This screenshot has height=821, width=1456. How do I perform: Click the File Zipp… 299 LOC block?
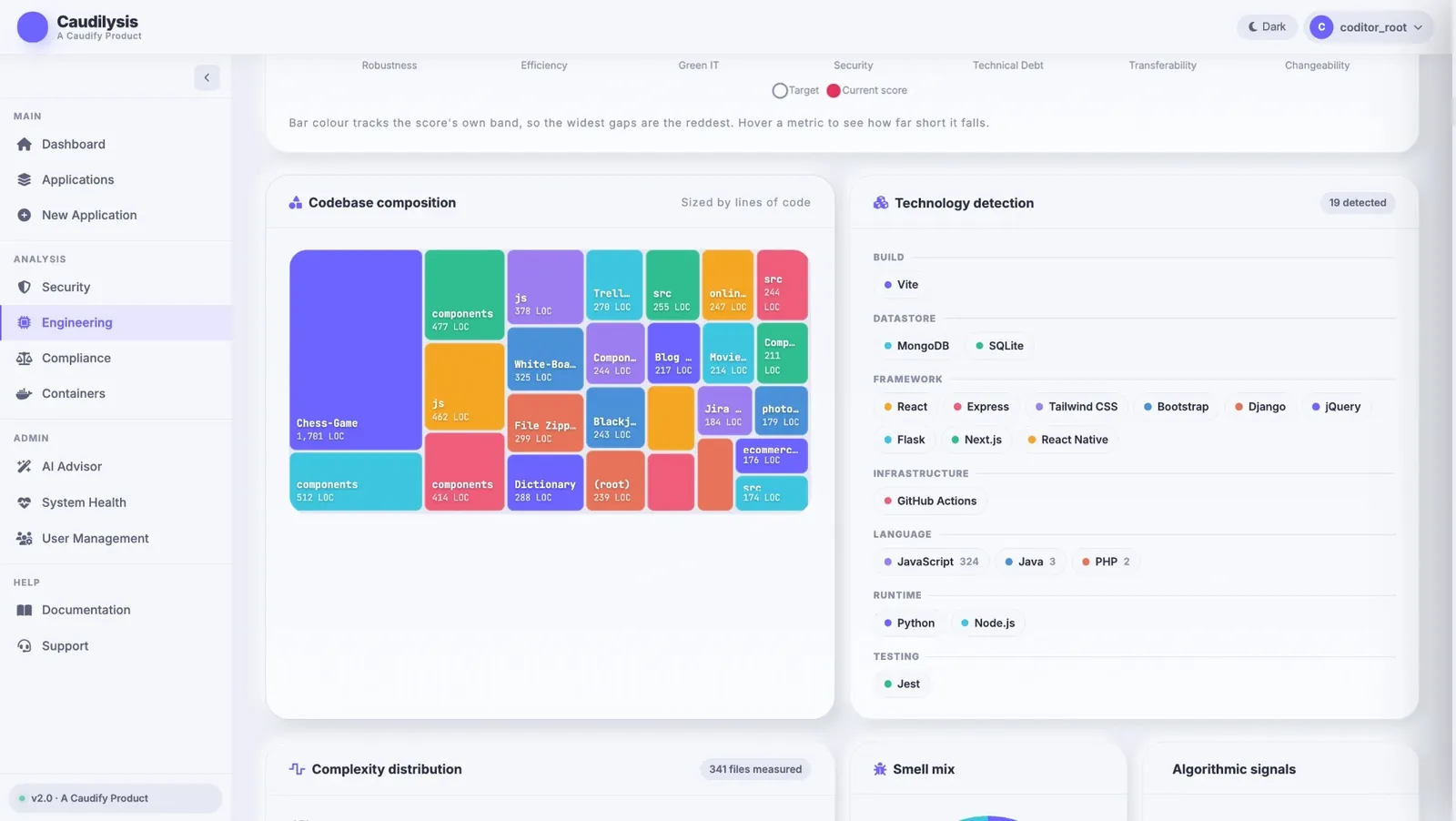pos(545,422)
